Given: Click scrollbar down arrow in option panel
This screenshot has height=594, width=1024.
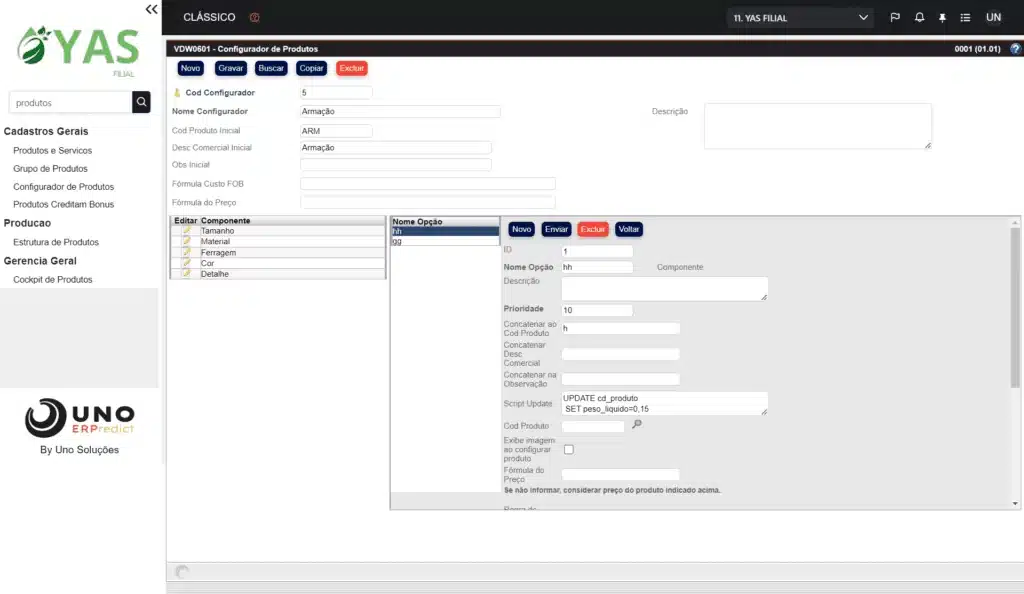Looking at the screenshot, I should click(x=1015, y=504).
